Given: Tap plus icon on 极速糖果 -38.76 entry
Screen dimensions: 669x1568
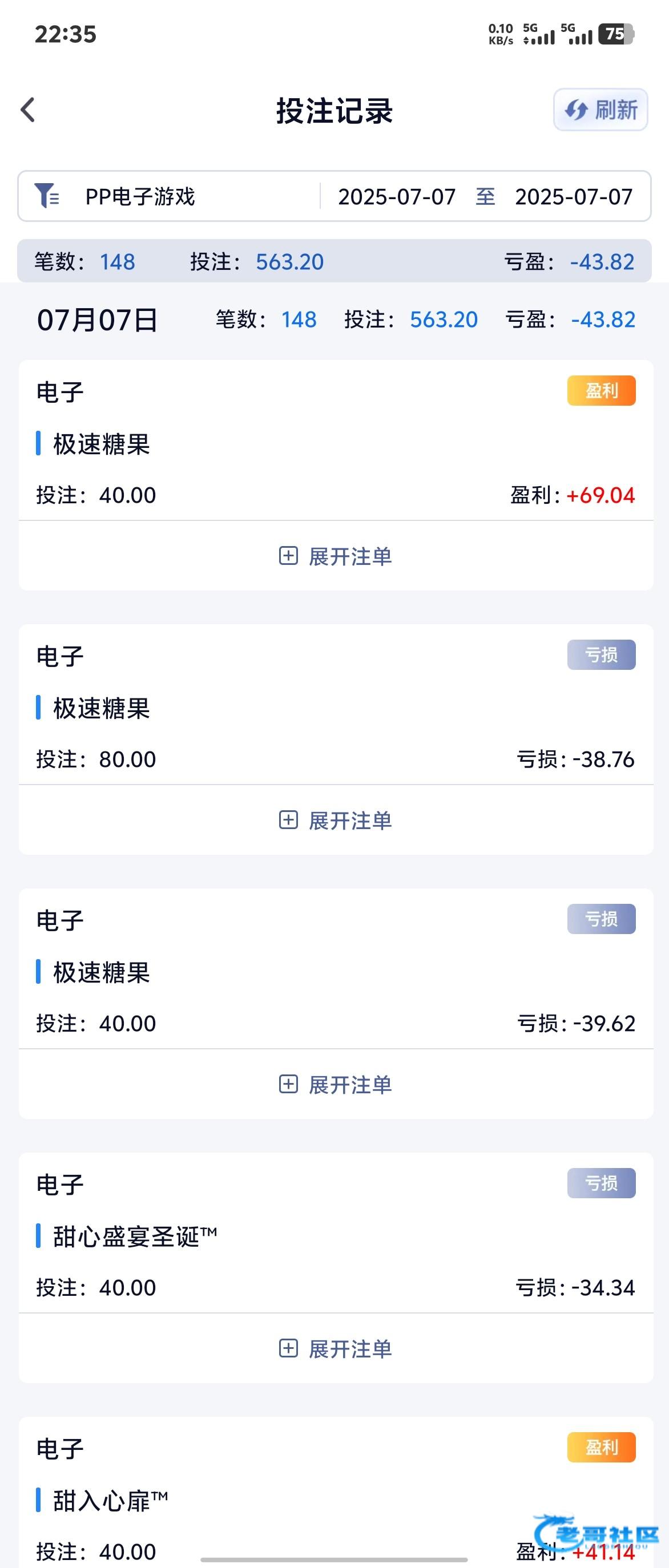Looking at the screenshot, I should (288, 820).
